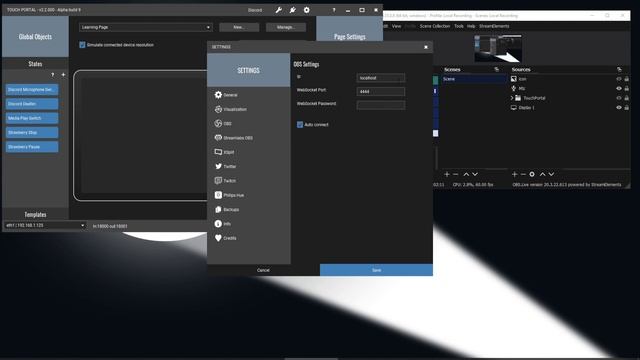Move scene up with arrow in OBS Scenes
The width and height of the screenshot is (640, 360).
466,174
